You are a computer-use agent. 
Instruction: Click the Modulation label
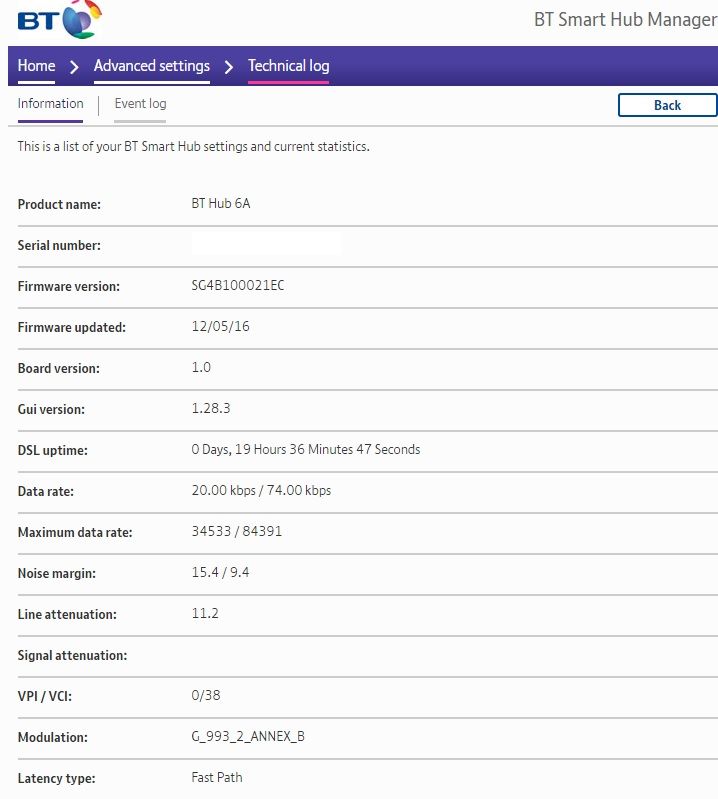pos(52,737)
